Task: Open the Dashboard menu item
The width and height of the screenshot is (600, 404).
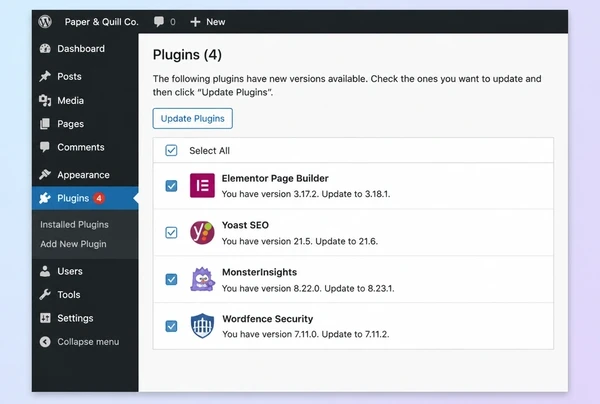Action: click(x=85, y=49)
